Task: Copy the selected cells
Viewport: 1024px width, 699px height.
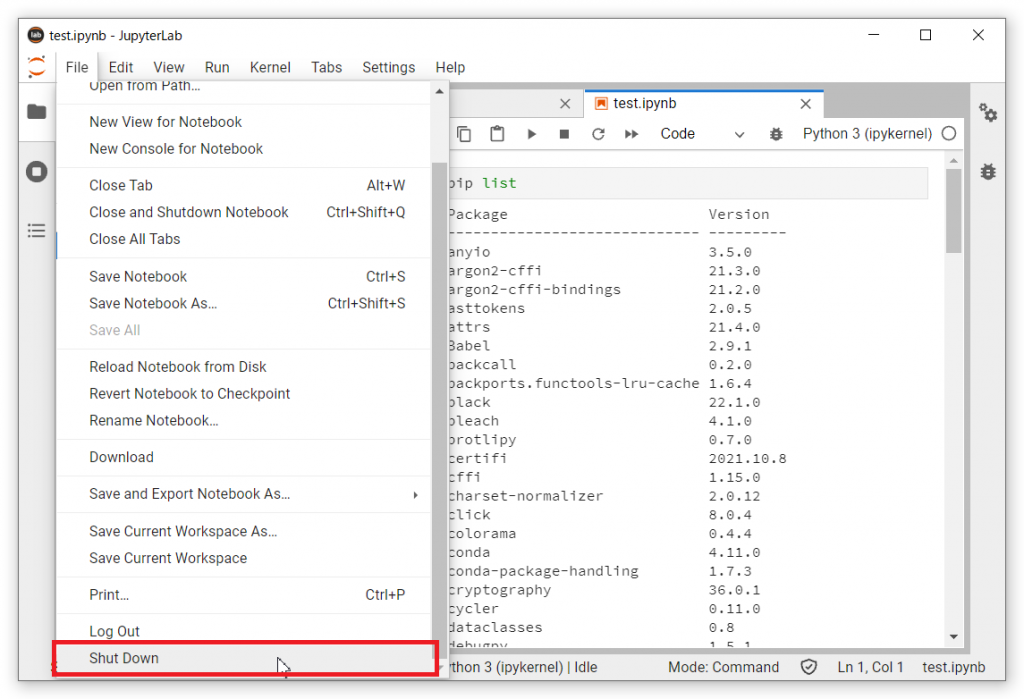Action: (464, 133)
